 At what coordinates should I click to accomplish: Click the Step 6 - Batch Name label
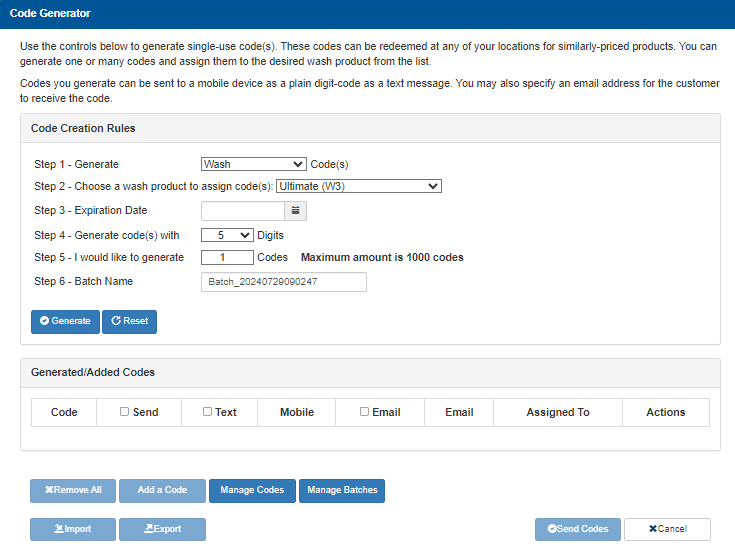(83, 281)
